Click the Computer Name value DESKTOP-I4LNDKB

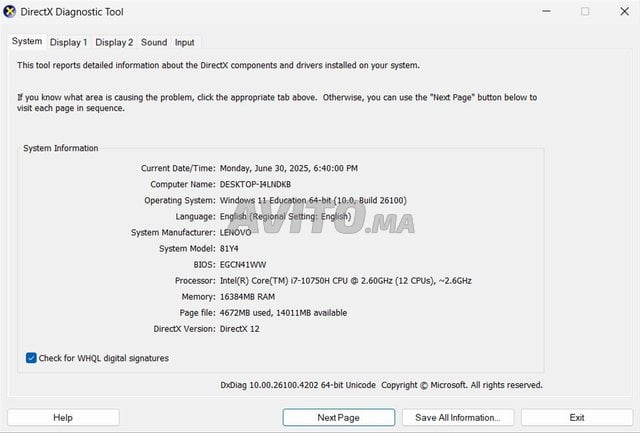click(x=255, y=184)
